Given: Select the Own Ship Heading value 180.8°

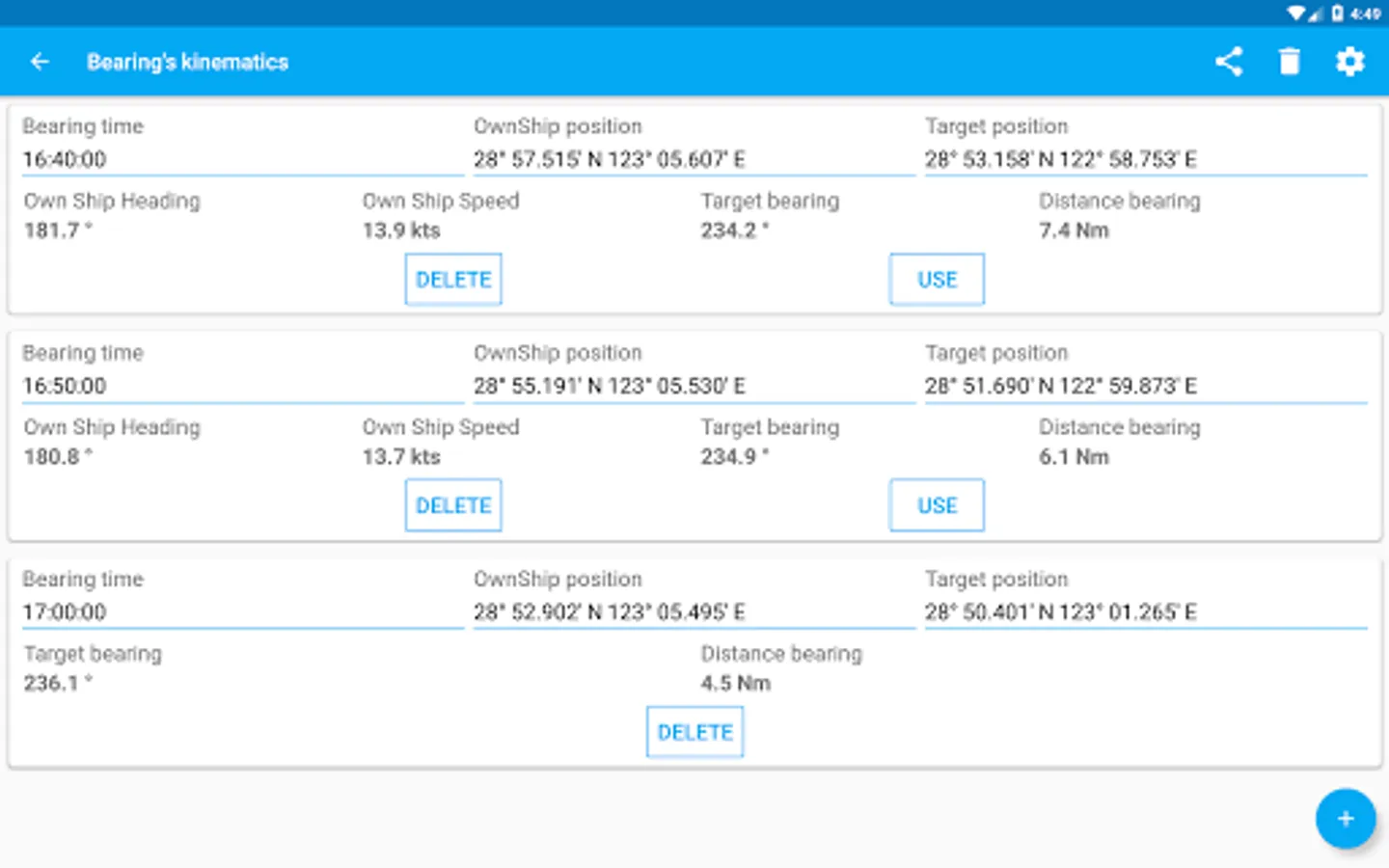Looking at the screenshot, I should (58, 456).
